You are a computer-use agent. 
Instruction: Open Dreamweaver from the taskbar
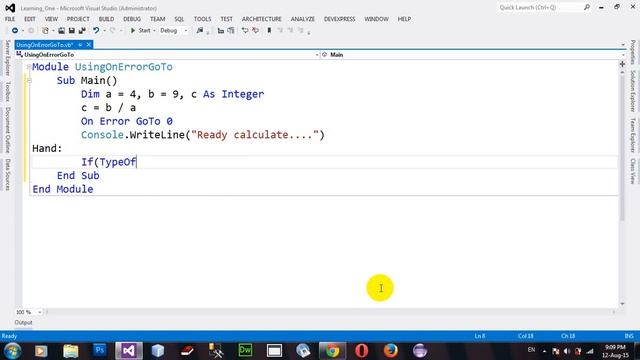click(x=245, y=351)
